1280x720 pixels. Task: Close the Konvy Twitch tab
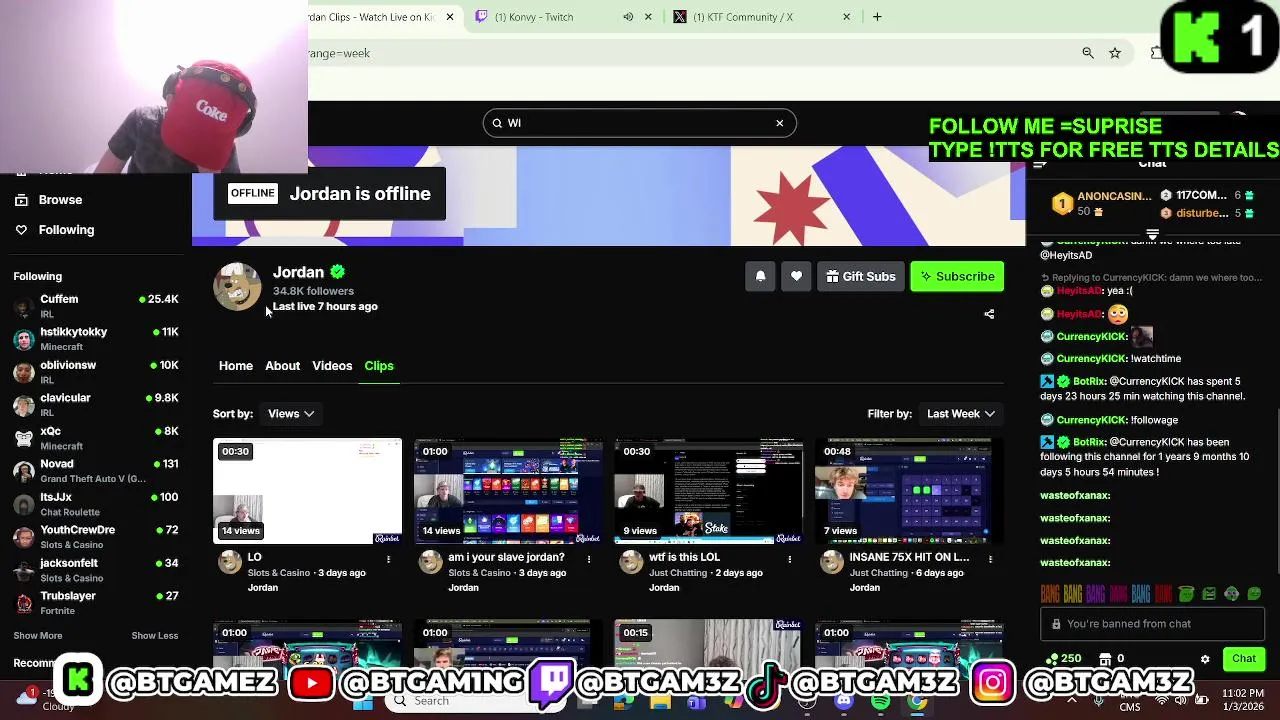648,17
